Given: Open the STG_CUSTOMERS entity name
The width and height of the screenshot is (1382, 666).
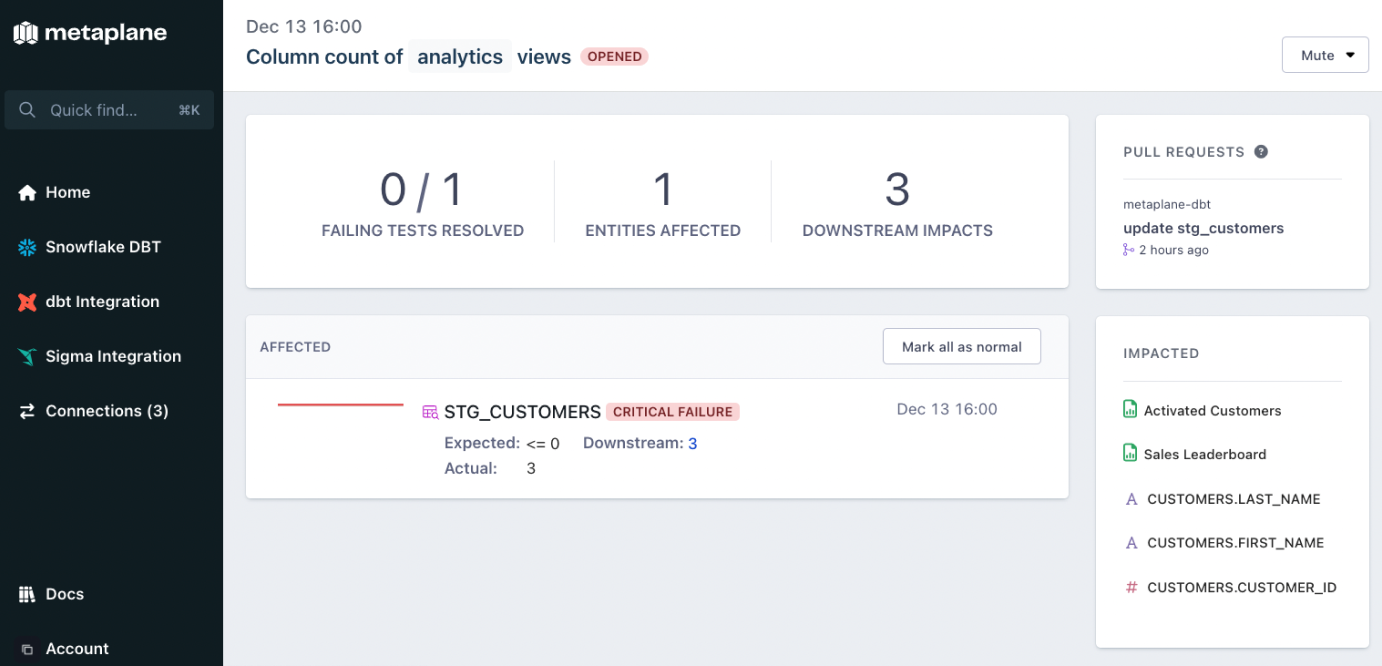Looking at the screenshot, I should tap(522, 412).
